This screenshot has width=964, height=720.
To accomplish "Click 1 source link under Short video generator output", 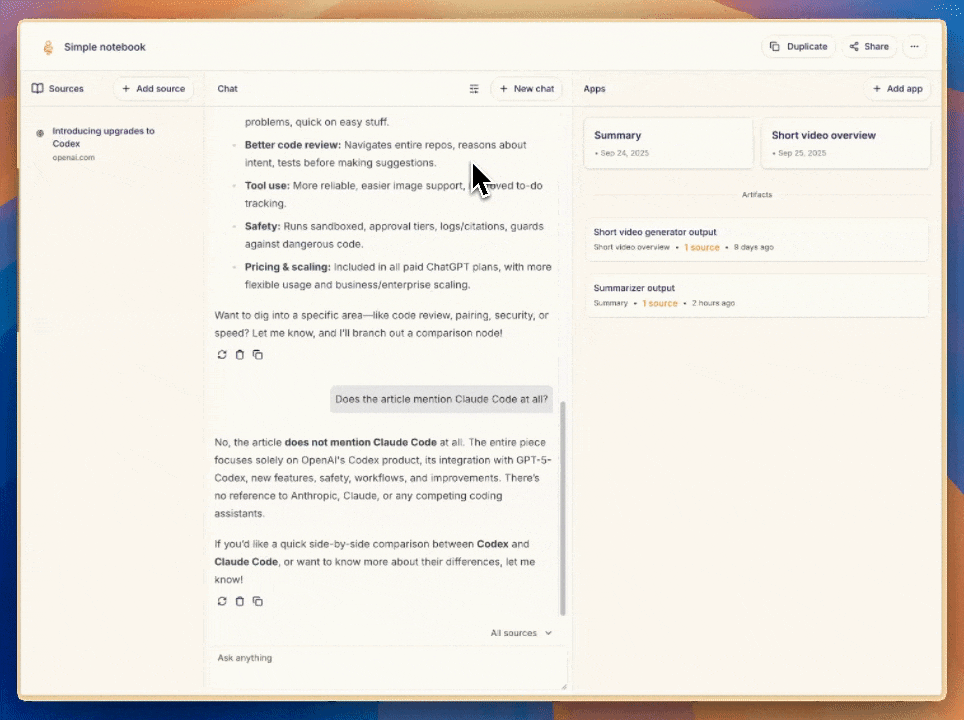I will tap(701, 247).
